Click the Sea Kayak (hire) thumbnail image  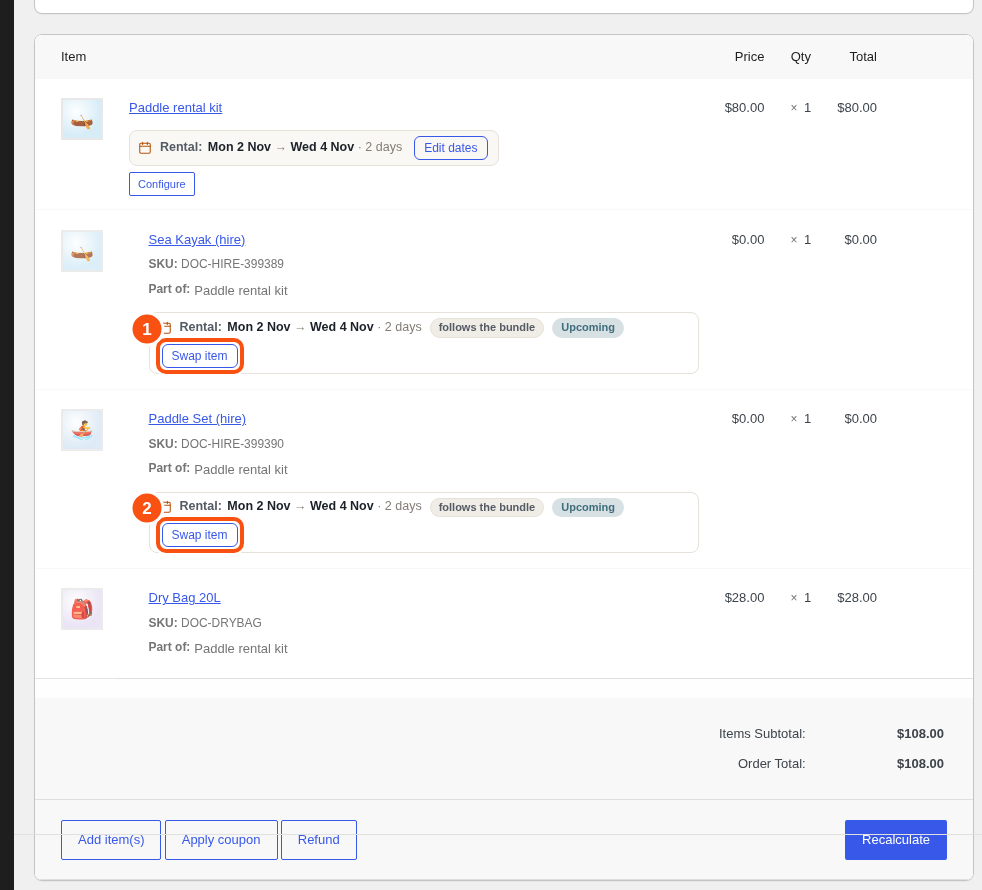click(x=82, y=251)
